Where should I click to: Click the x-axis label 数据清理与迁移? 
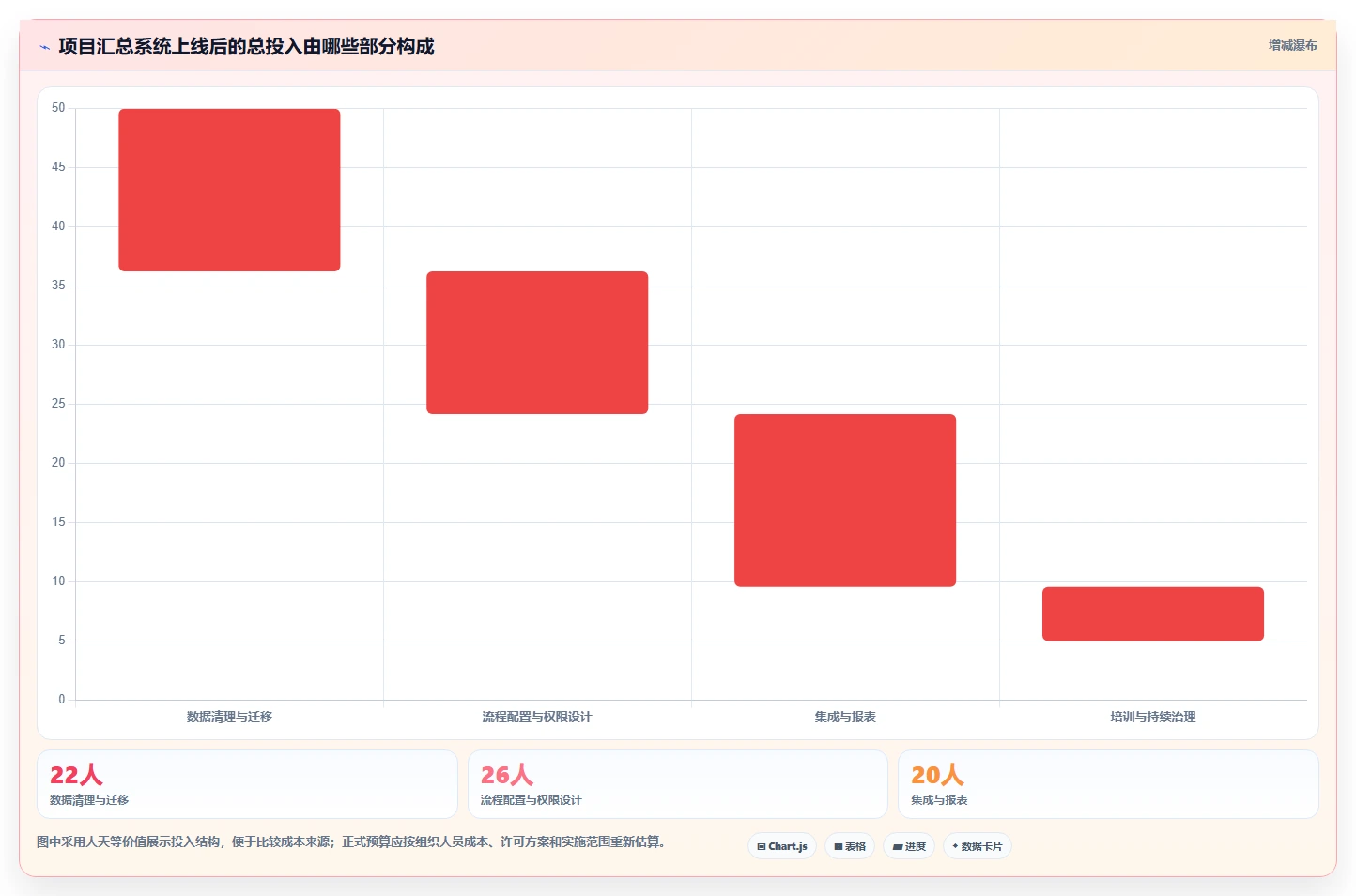pos(229,717)
